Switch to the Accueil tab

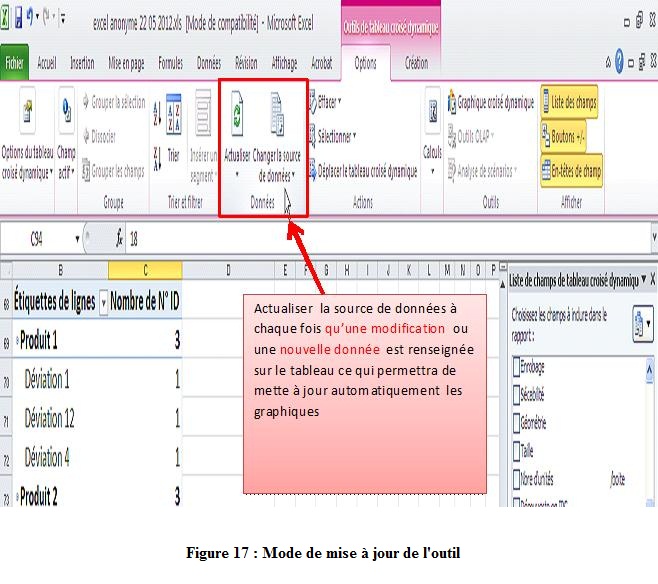click(x=47, y=63)
